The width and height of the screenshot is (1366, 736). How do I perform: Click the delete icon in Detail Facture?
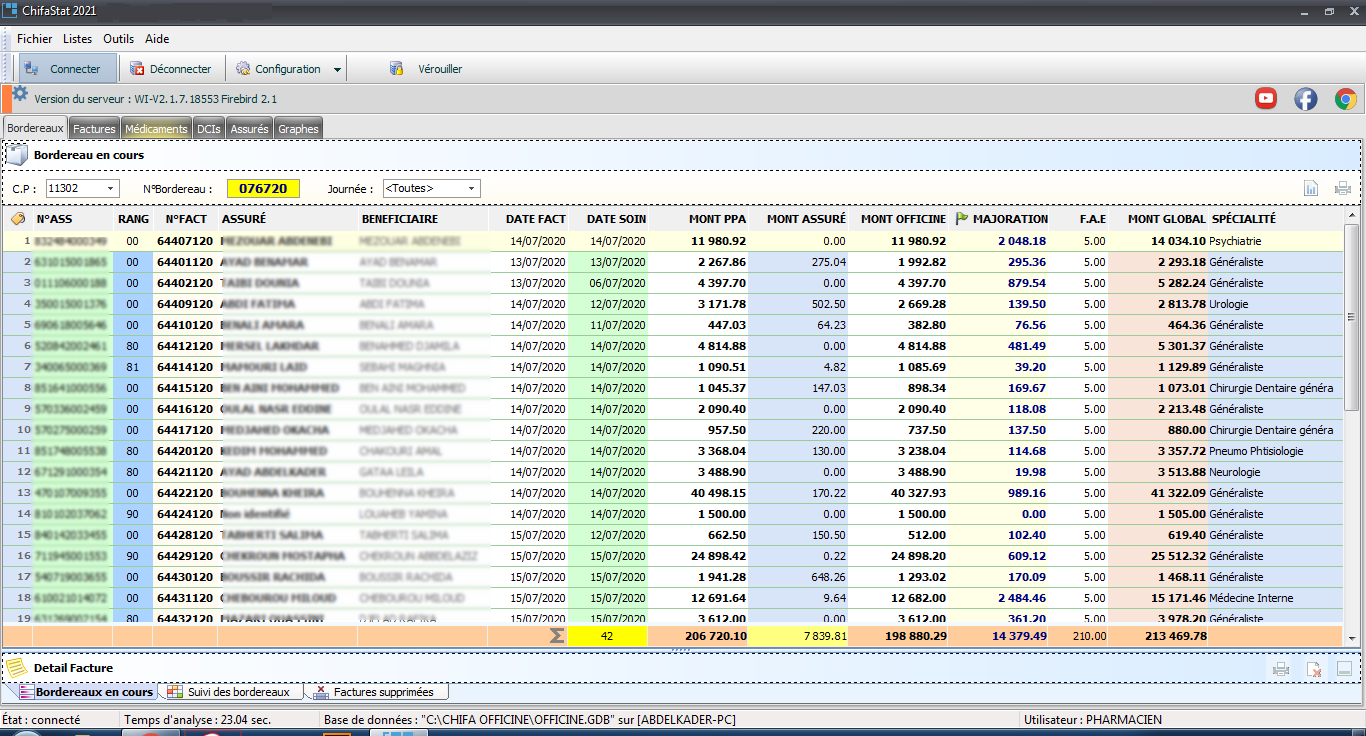pos(1314,669)
